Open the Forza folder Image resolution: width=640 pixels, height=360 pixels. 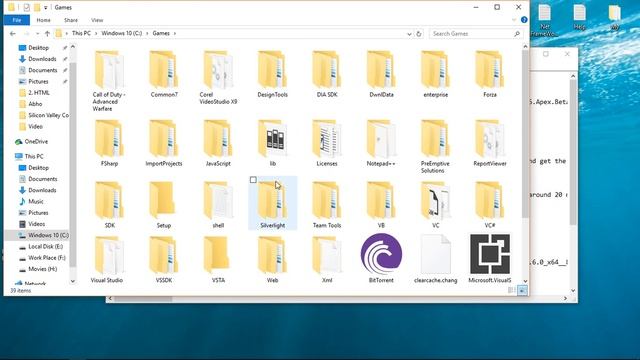pyautogui.click(x=490, y=73)
